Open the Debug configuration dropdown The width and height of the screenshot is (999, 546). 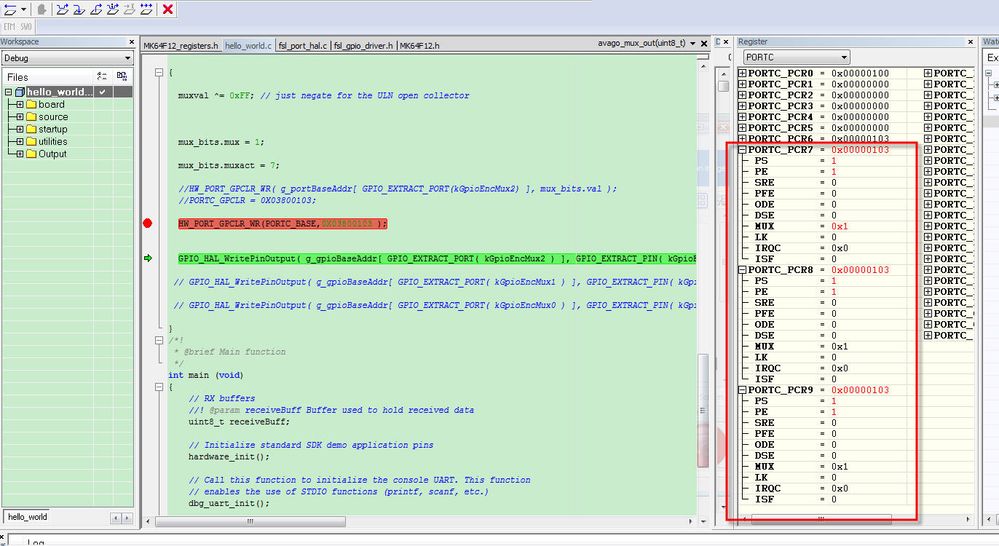67,58
